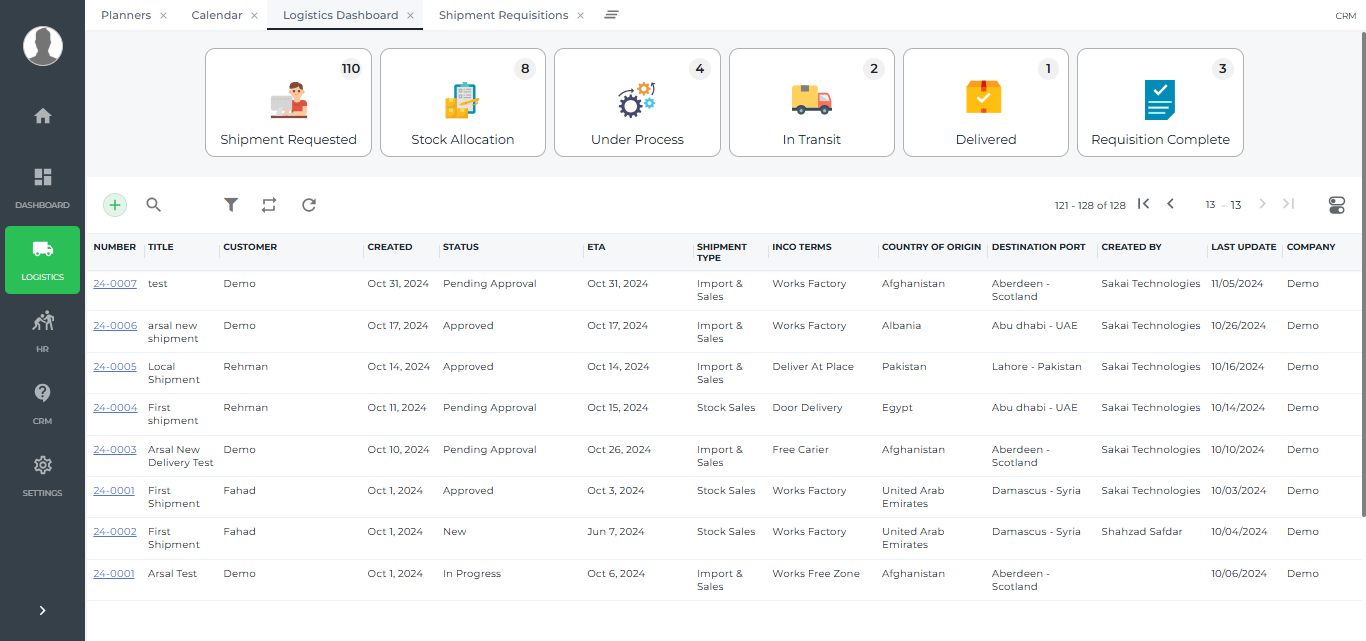Go to previous page of results
1366x641 pixels.
coord(1170,204)
